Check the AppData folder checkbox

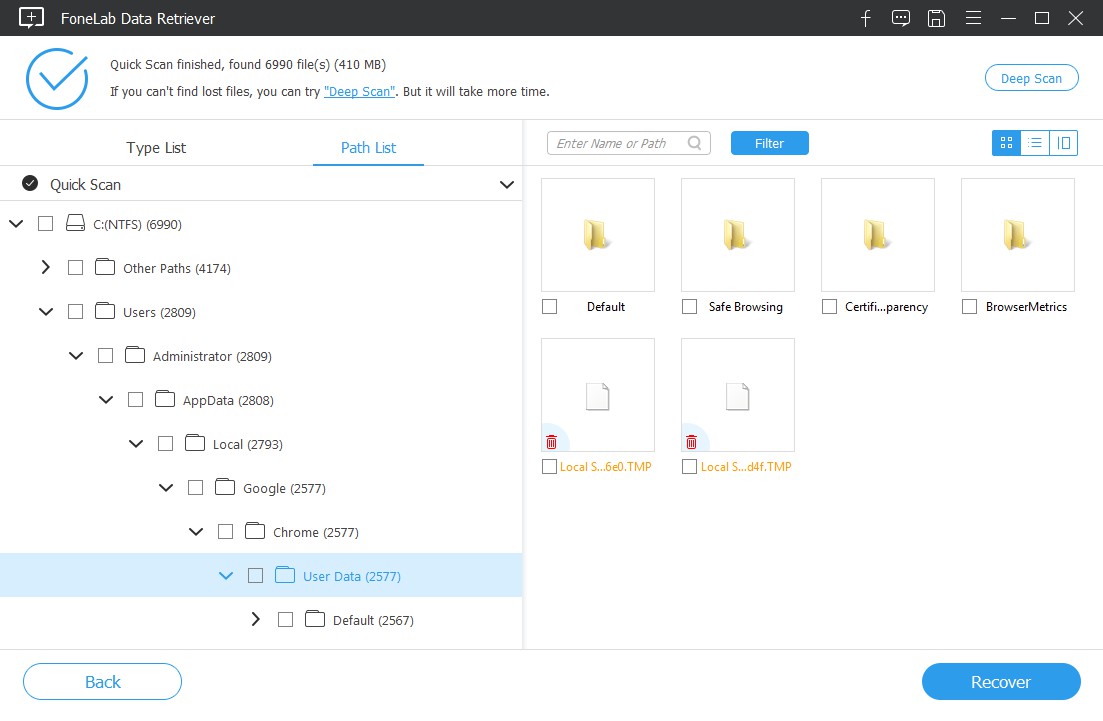[x=135, y=400]
